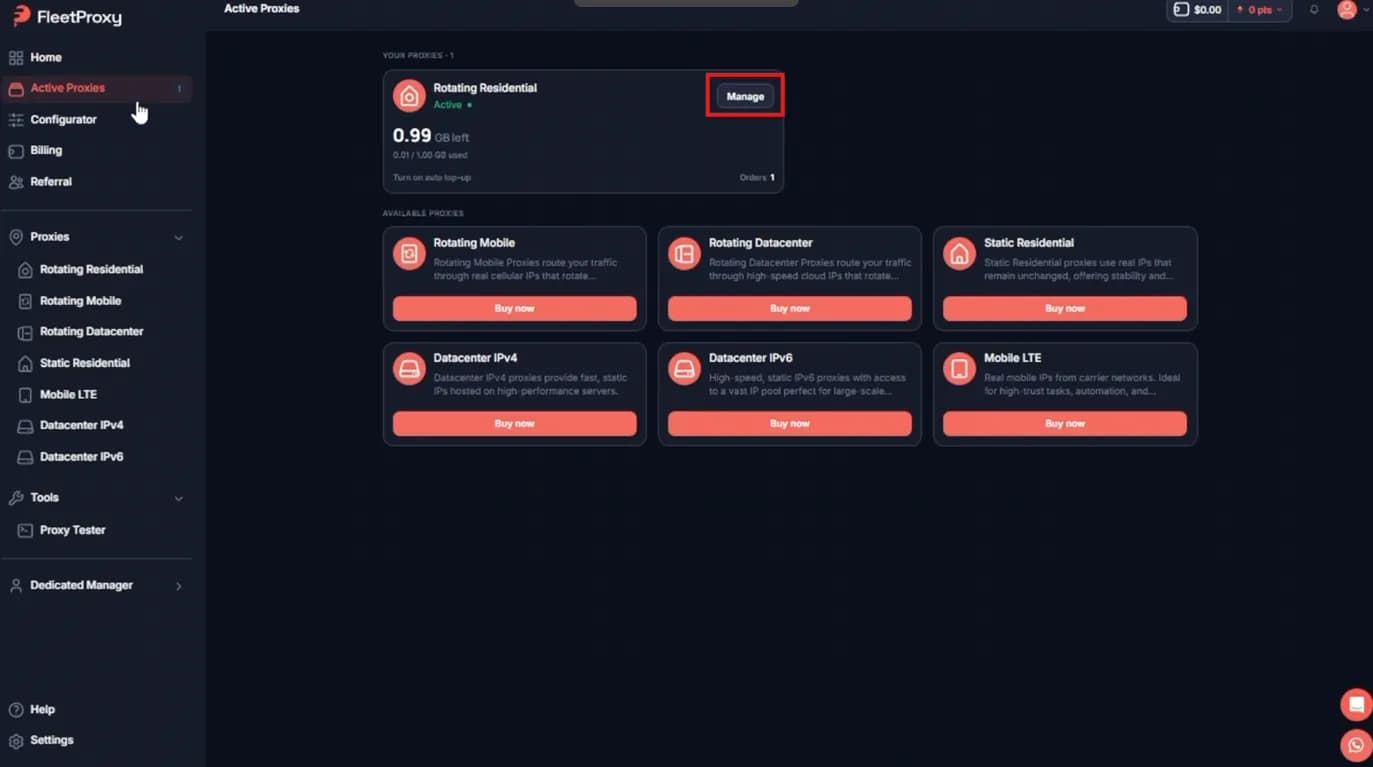1373x767 pixels.
Task: Click the Static Residential card icon
Action: pos(959,254)
